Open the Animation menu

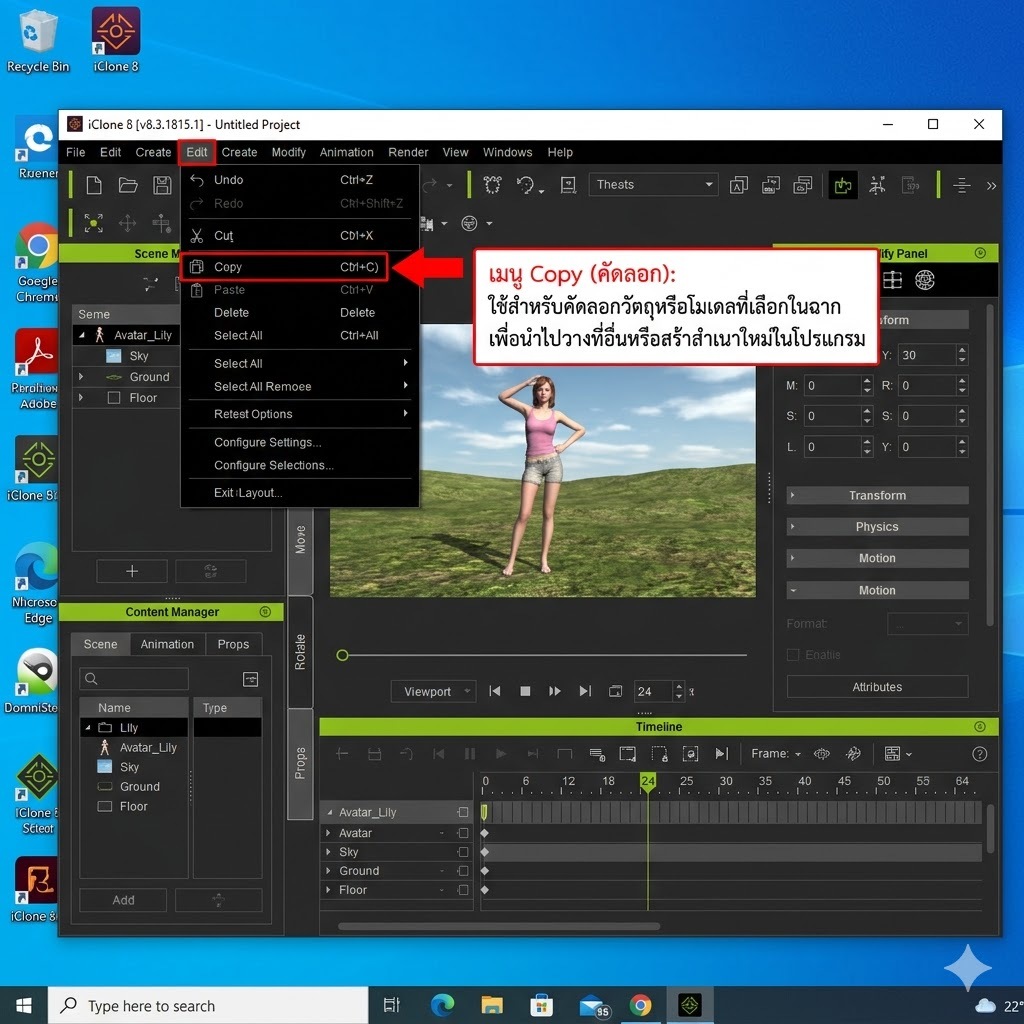click(x=347, y=152)
